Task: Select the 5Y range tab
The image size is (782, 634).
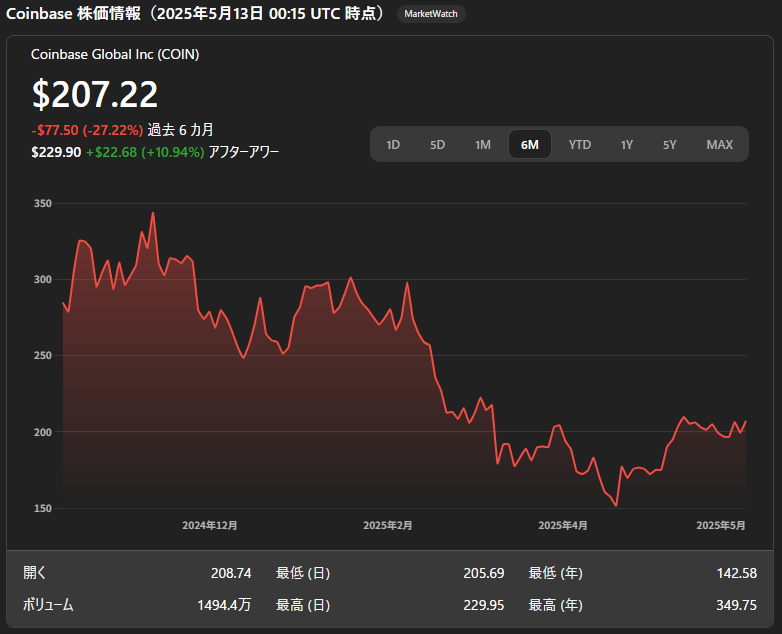Action: pyautogui.click(x=669, y=145)
